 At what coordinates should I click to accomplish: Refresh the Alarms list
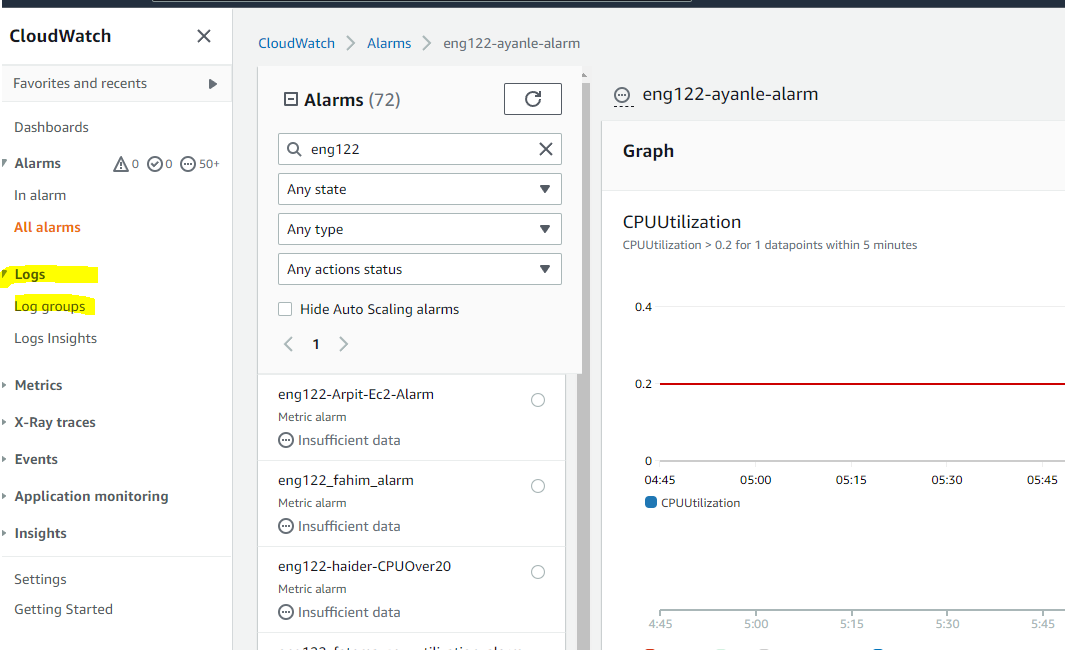click(x=532, y=98)
